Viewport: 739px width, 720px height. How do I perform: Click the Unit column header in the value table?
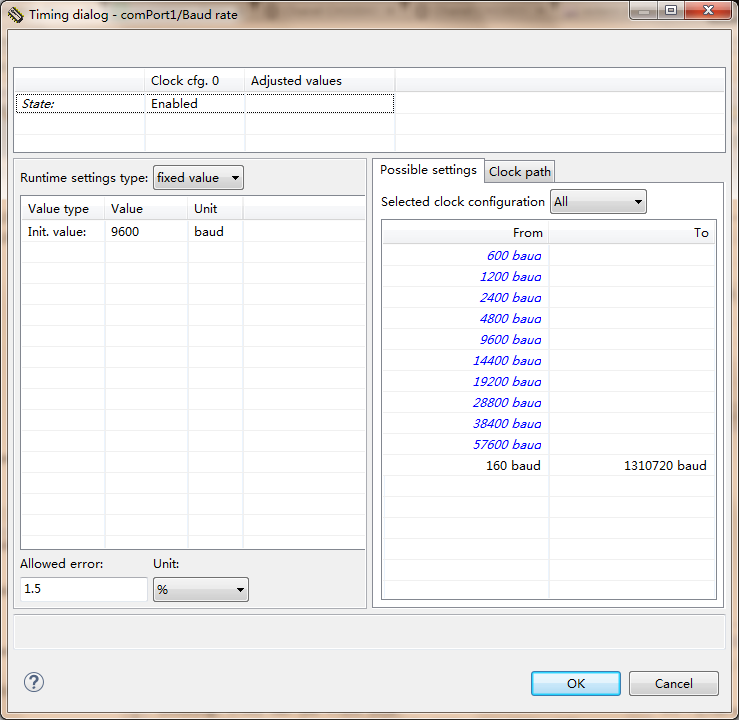(215, 209)
